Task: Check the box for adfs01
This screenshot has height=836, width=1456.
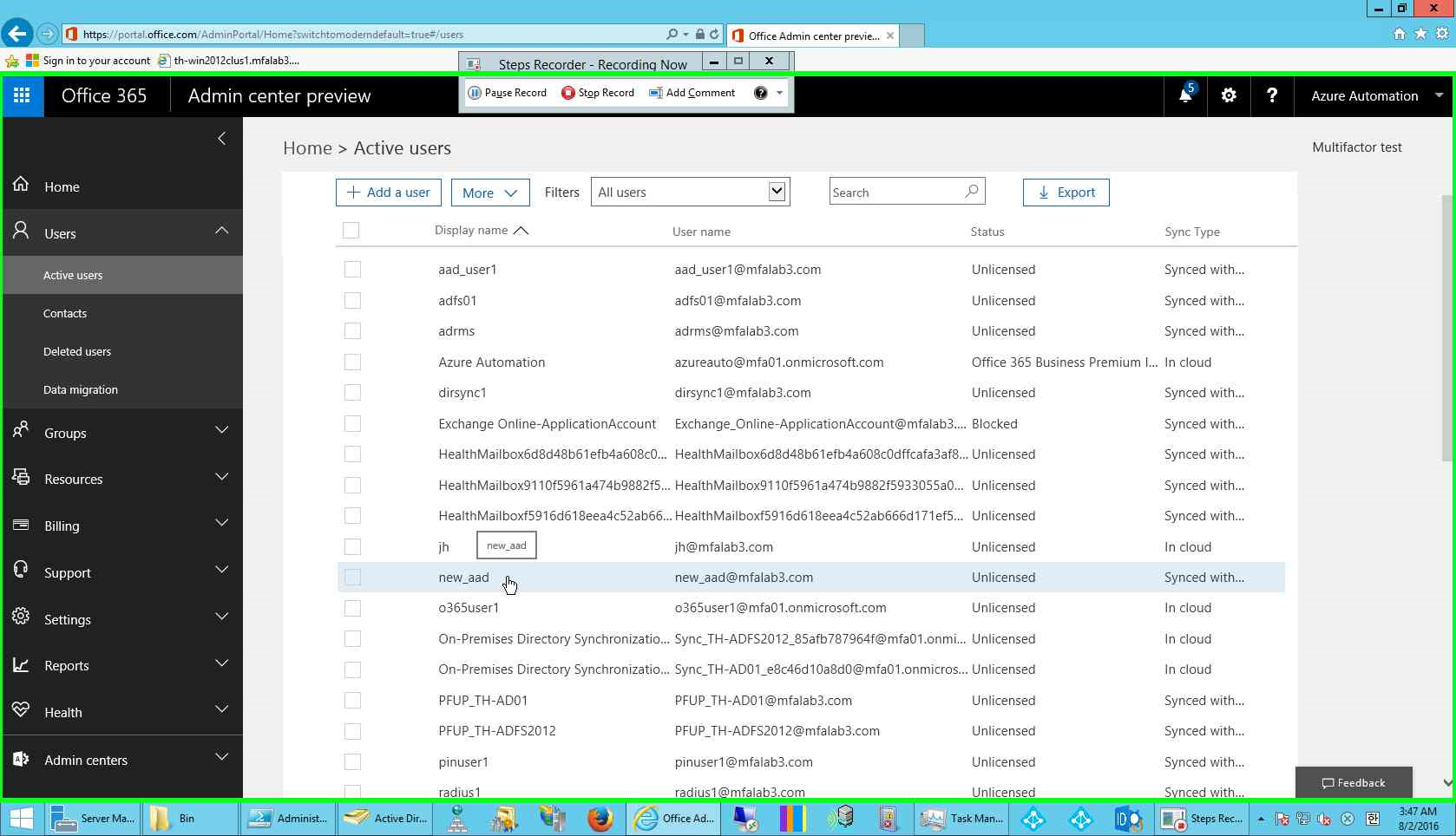Action: [x=352, y=301]
